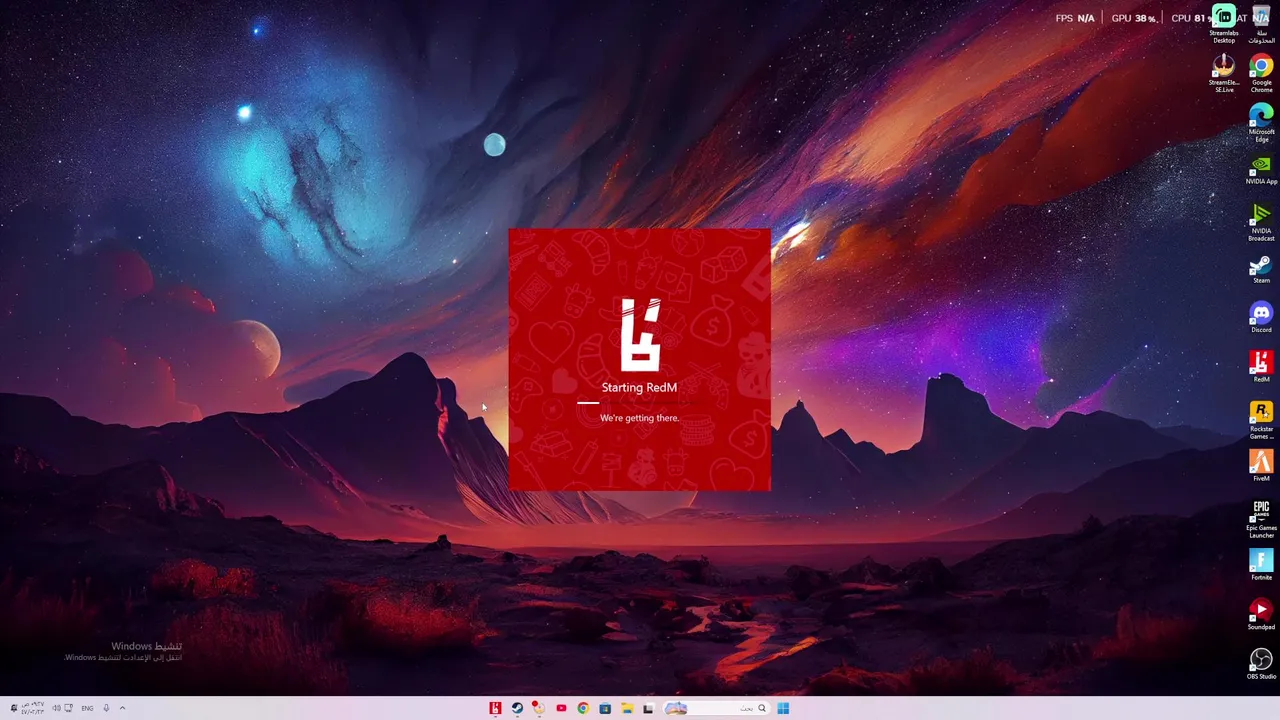Image resolution: width=1280 pixels, height=720 pixels.
Task: Open the Soundpad desktop shortcut
Action: click(1262, 614)
